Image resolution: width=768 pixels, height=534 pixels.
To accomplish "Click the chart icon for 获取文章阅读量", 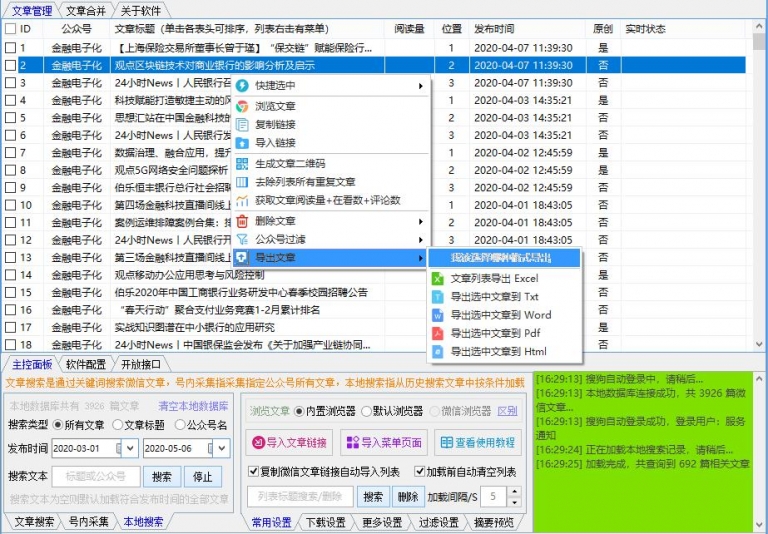I will tap(242, 200).
